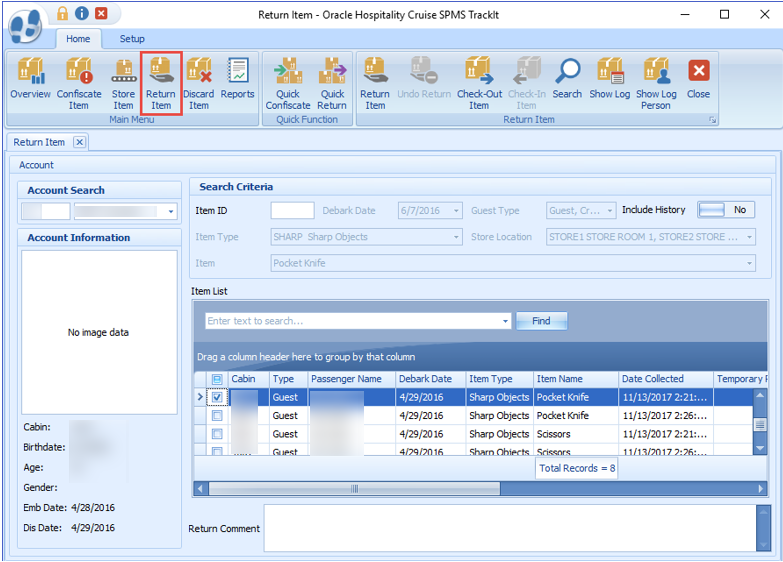This screenshot has width=783, height=562.
Task: Sort by Cabin column header
Action: pyautogui.click(x=249, y=379)
